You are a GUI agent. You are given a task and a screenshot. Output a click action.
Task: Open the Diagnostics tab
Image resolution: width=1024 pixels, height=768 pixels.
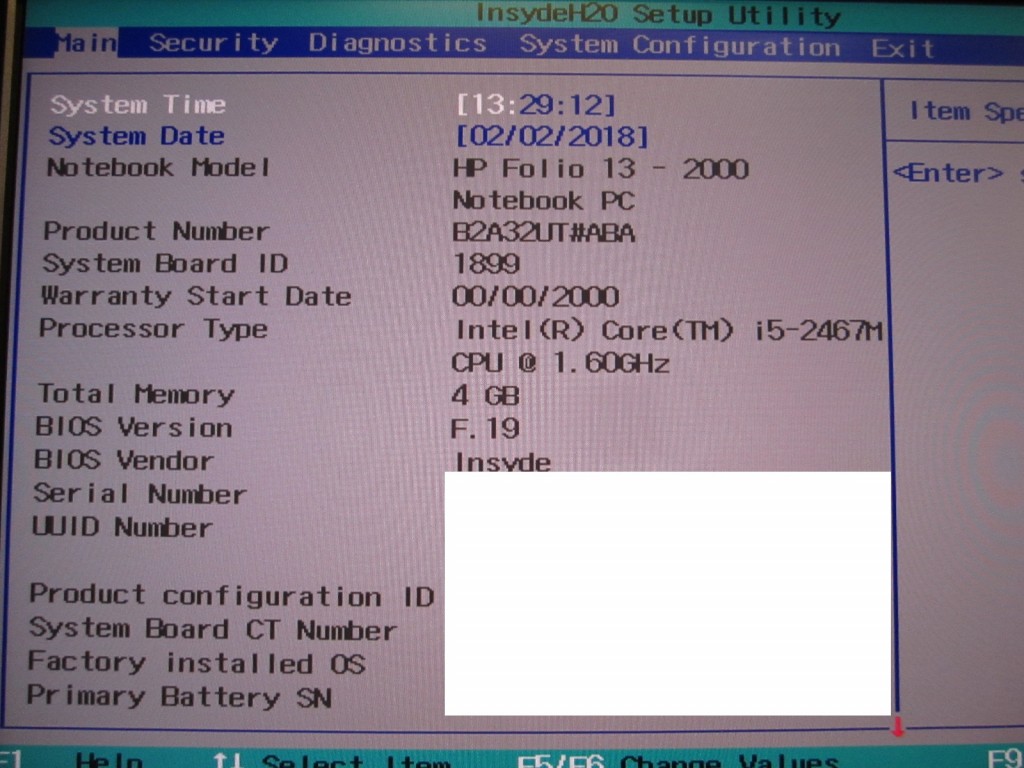click(398, 43)
